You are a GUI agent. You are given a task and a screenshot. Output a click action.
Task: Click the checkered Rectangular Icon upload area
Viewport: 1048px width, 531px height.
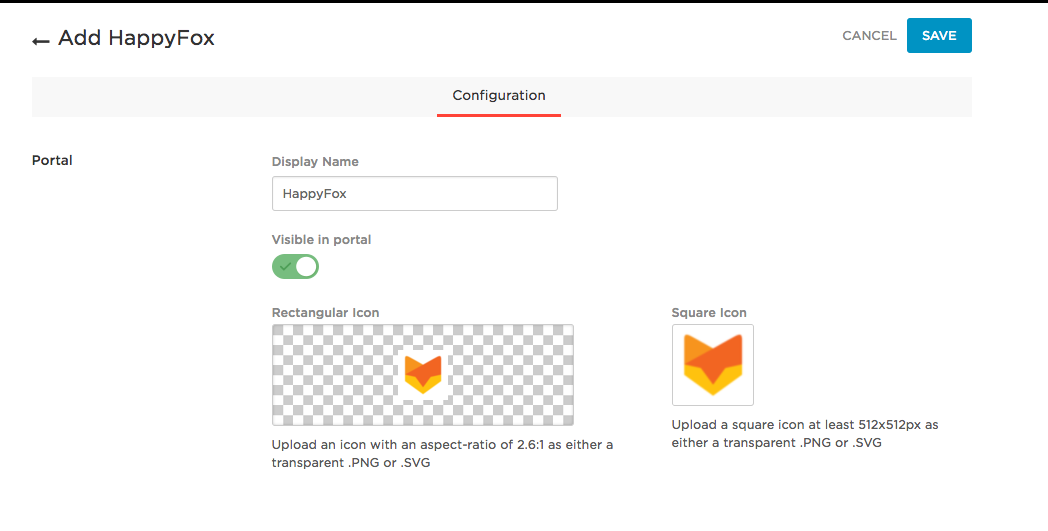[330, 375]
